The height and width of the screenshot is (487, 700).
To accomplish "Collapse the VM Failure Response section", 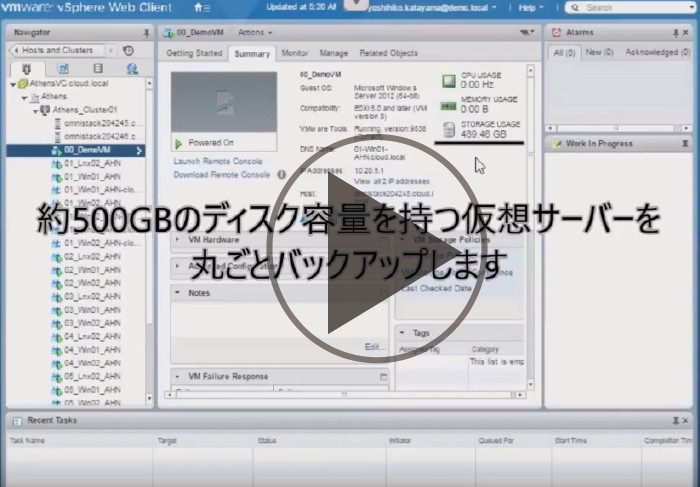I will point(178,377).
